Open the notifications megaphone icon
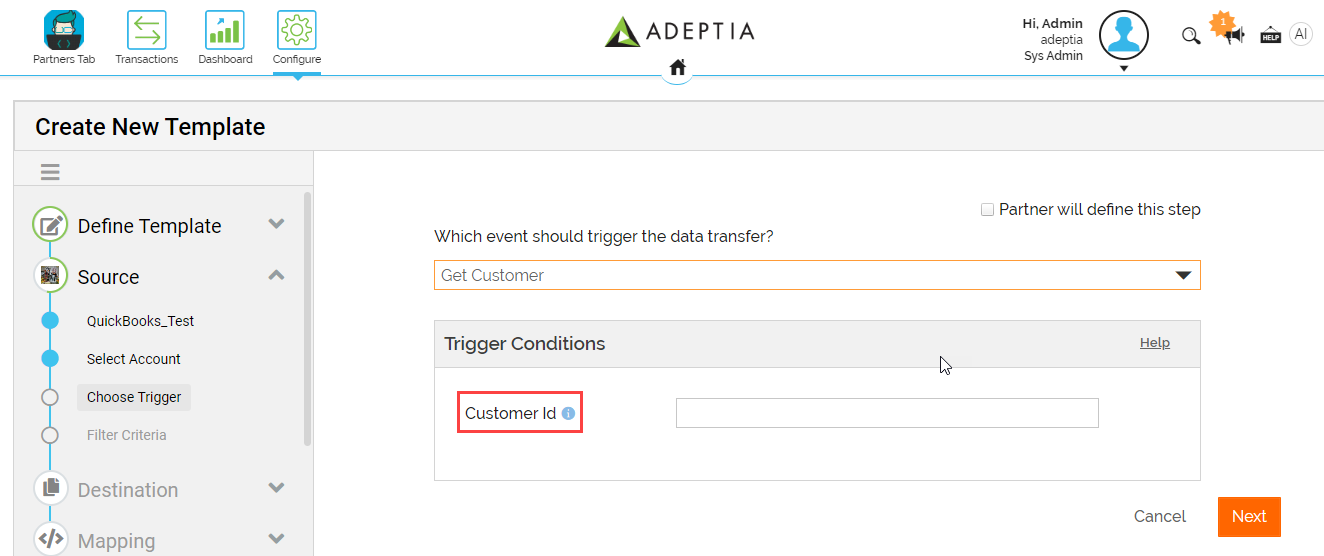This screenshot has height=556, width=1324. click(x=1235, y=35)
